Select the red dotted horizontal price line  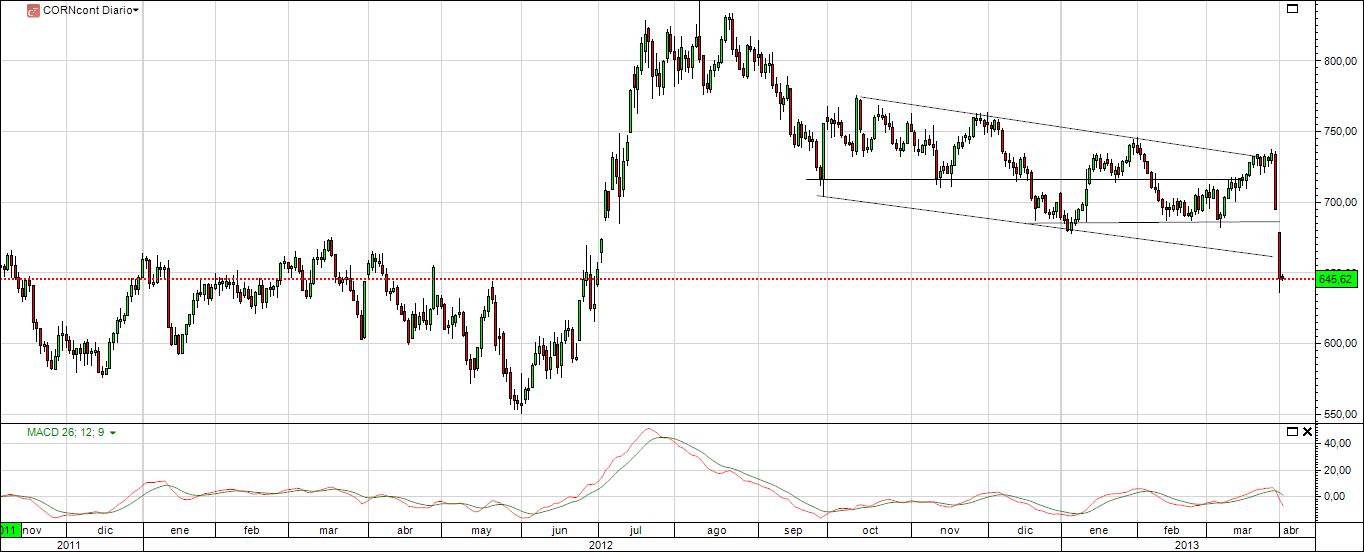point(700,278)
